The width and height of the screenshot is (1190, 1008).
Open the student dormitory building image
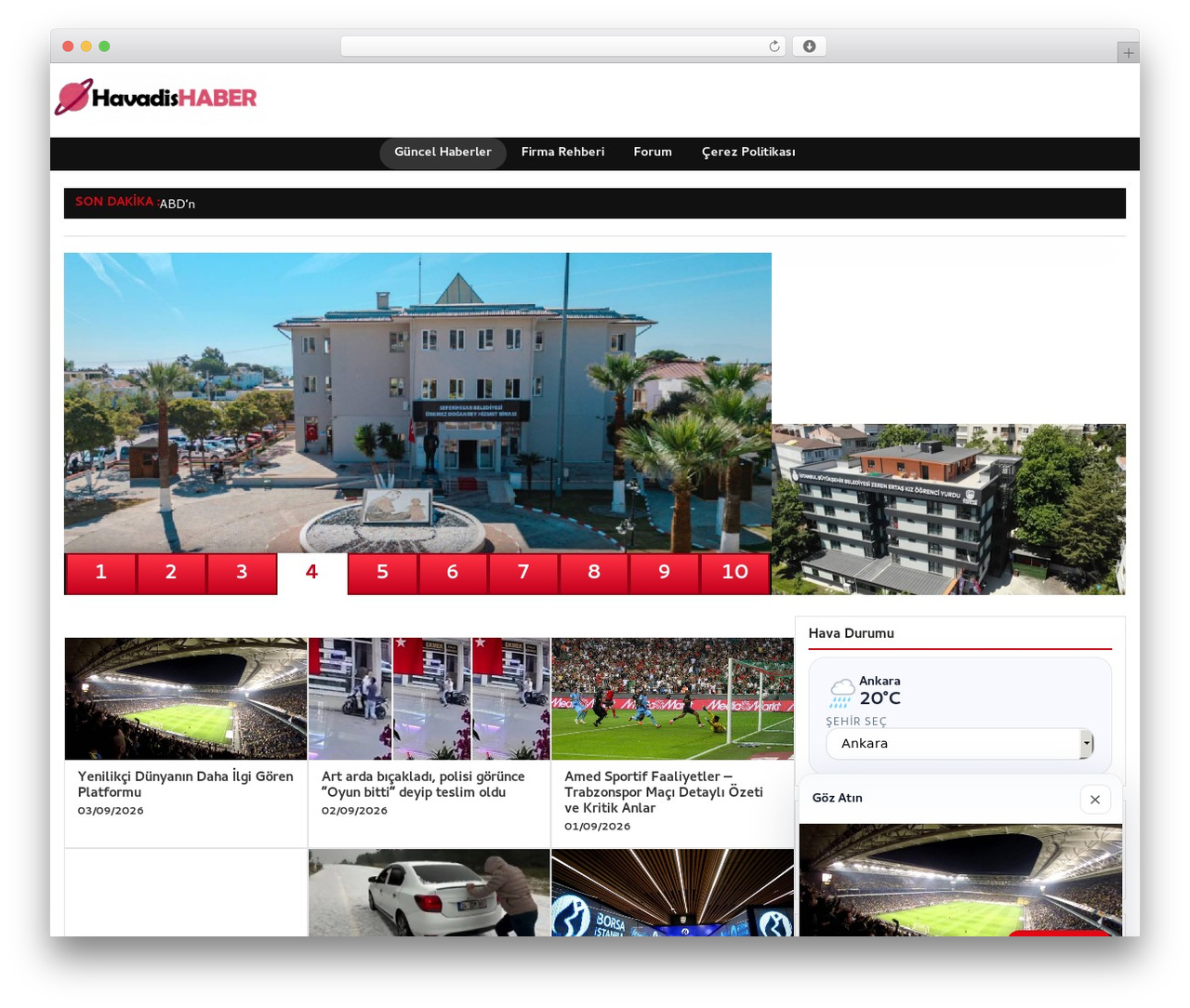pyautogui.click(x=948, y=510)
